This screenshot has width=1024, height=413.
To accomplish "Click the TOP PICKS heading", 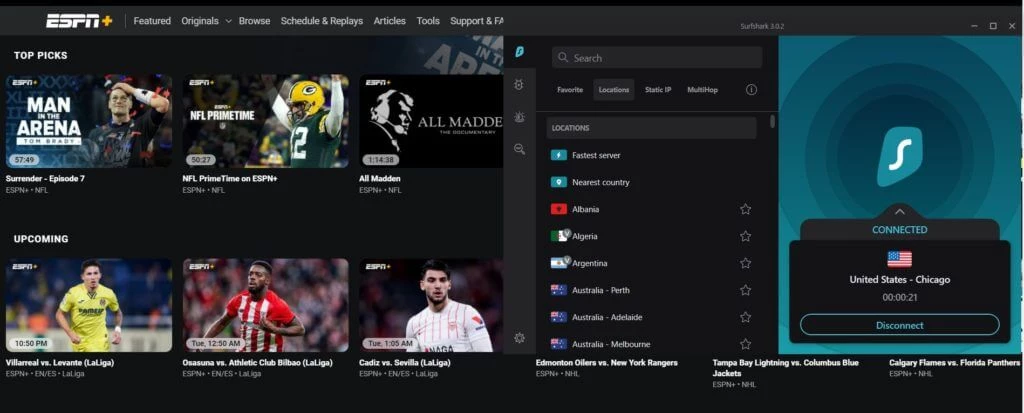I will tap(40, 56).
